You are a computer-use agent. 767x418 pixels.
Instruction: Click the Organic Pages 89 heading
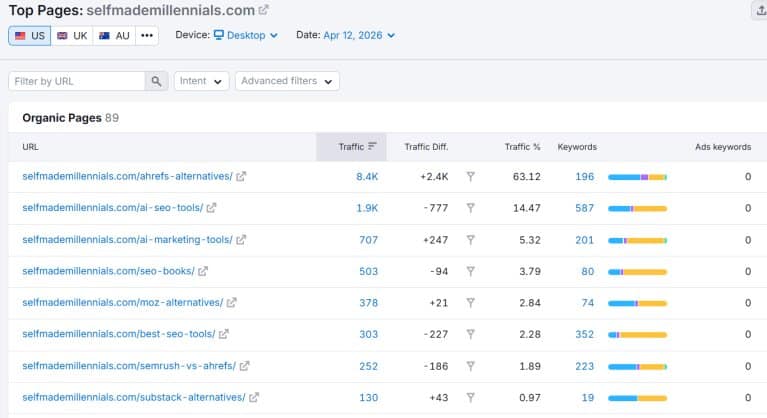[x=70, y=118]
